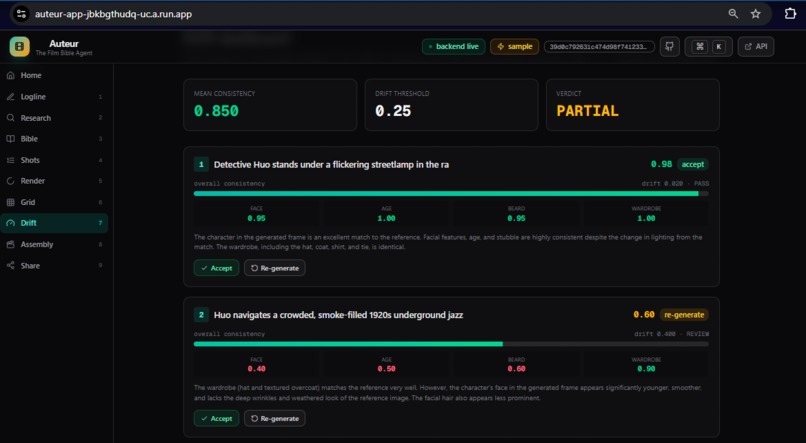The height and width of the screenshot is (443, 806).
Task: Open the GitHub repository icon
Action: [x=669, y=47]
